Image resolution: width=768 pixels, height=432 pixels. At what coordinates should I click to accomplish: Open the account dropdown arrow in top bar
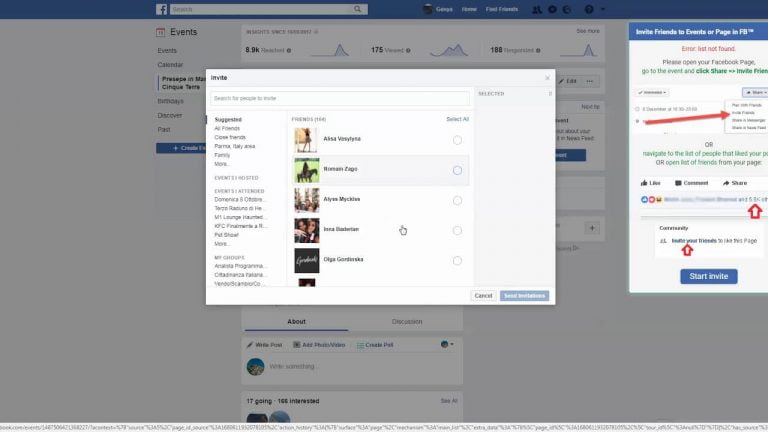[x=602, y=9]
